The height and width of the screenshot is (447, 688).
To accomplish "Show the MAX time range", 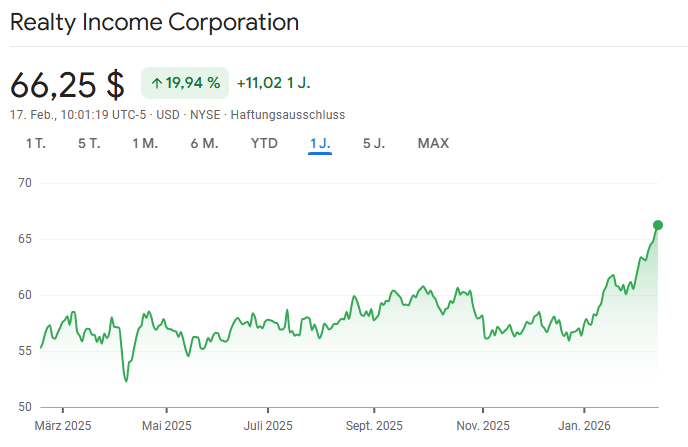I will (x=433, y=143).
